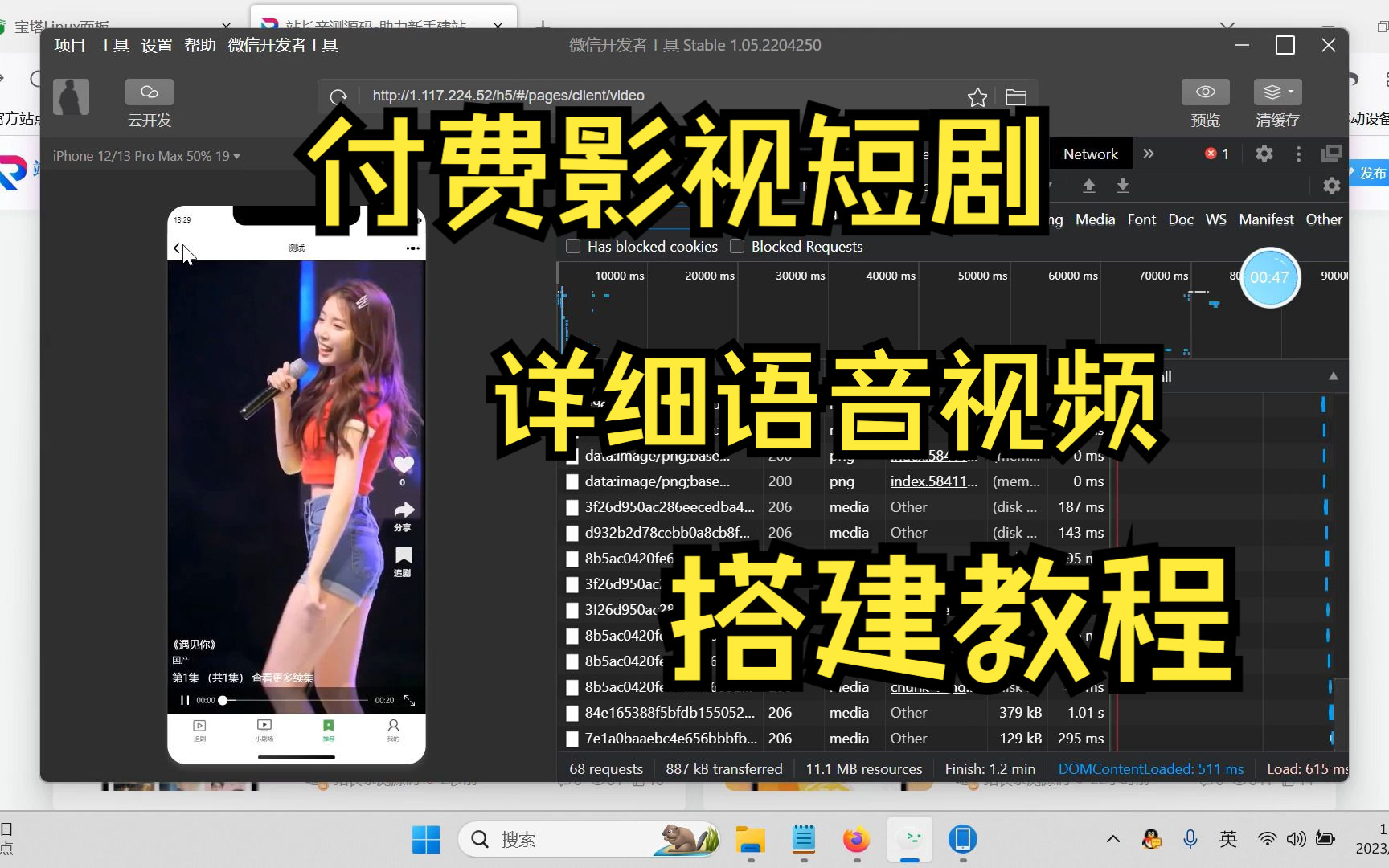
Task: Open the 推荐 tab in the phone's bottom bar
Action: pos(329,730)
